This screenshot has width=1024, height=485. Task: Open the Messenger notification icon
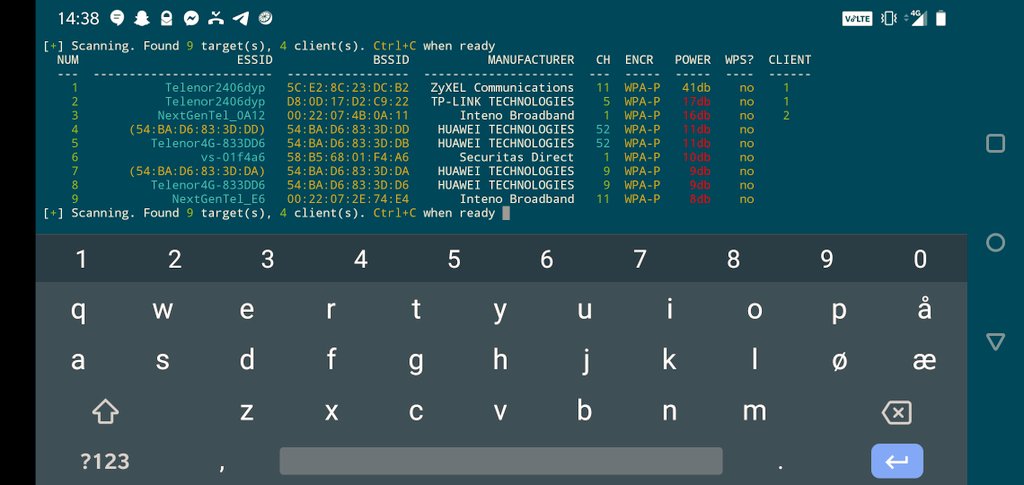coord(191,18)
